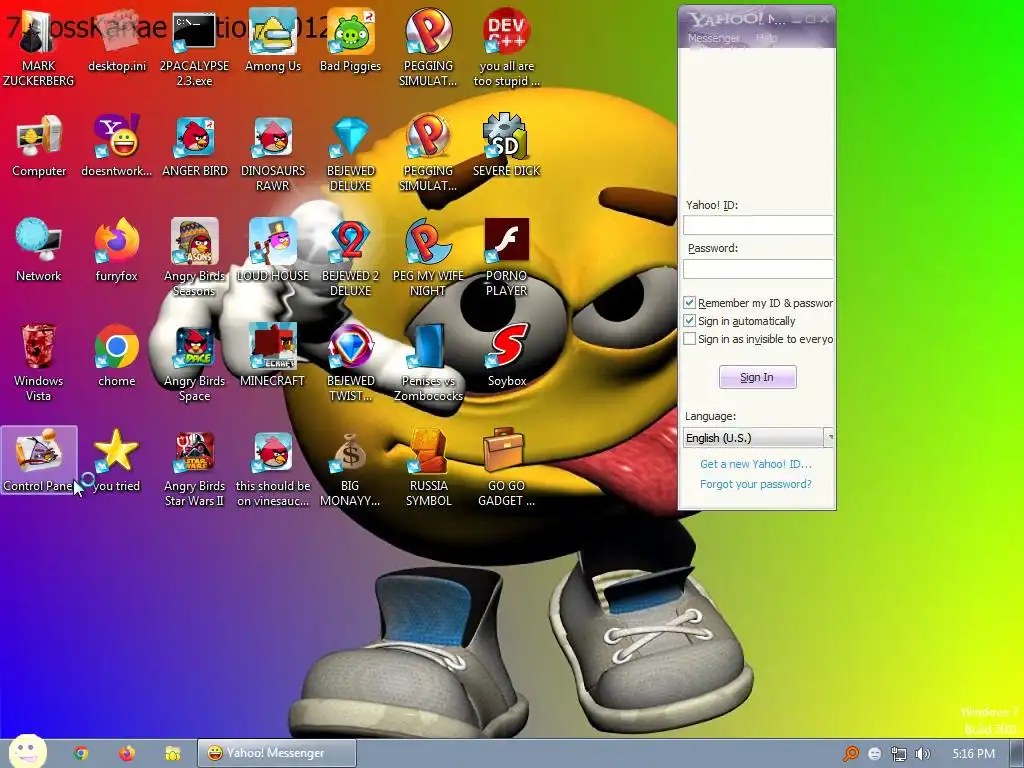The image size is (1024, 768).
Task: Open the Start menu smiley orb
Action: 27,752
